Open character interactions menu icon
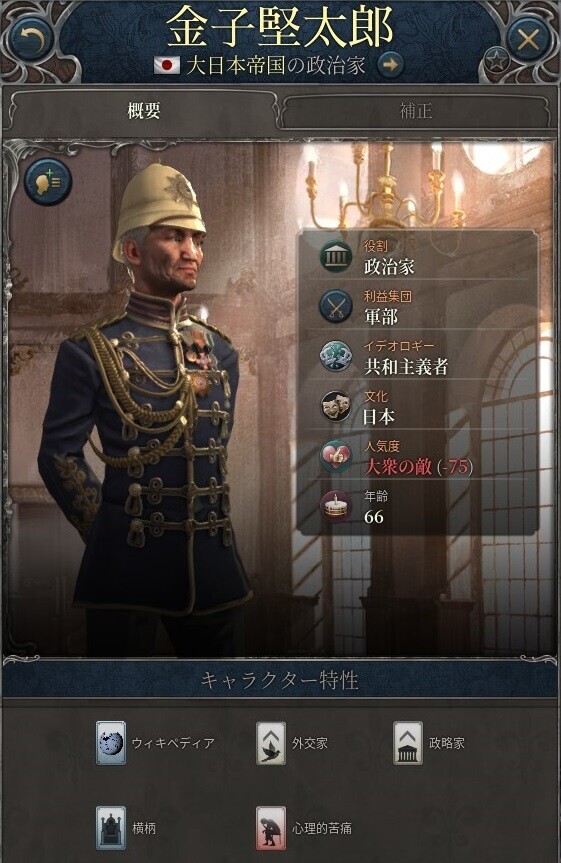This screenshot has width=561, height=863. (48, 182)
